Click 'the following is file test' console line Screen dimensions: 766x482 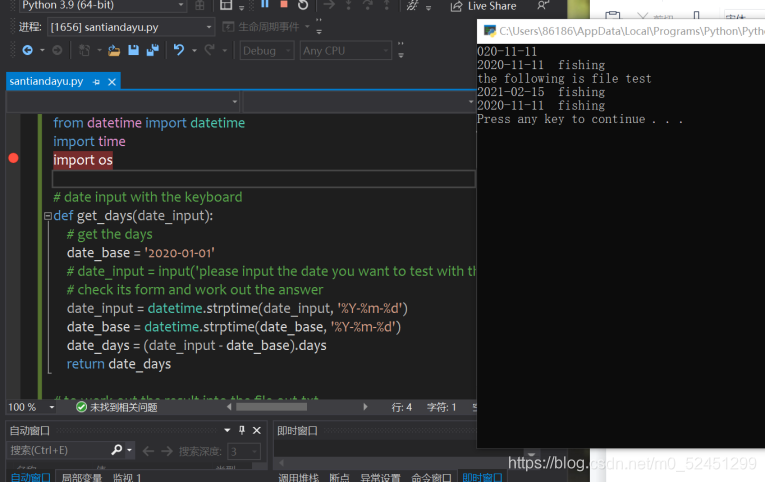[x=564, y=79]
